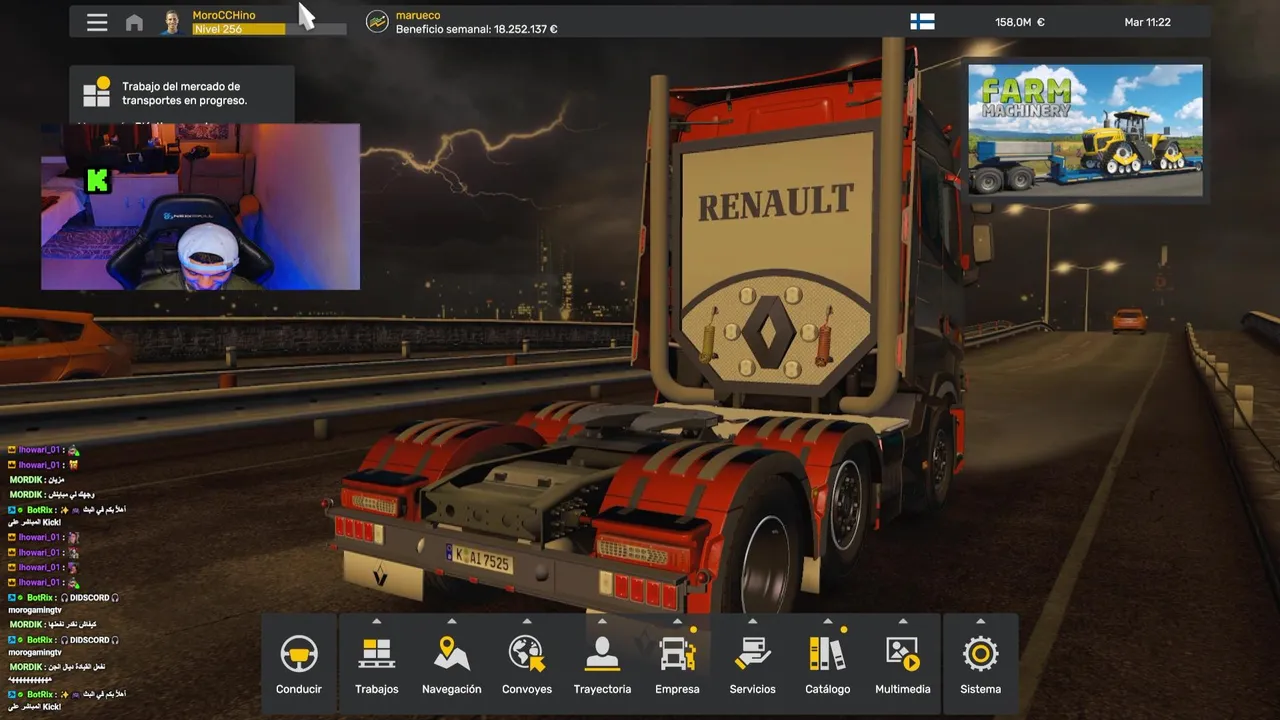Image resolution: width=1280 pixels, height=720 pixels.
Task: Open Multimedia picture-play icon
Action: pyautogui.click(x=903, y=654)
